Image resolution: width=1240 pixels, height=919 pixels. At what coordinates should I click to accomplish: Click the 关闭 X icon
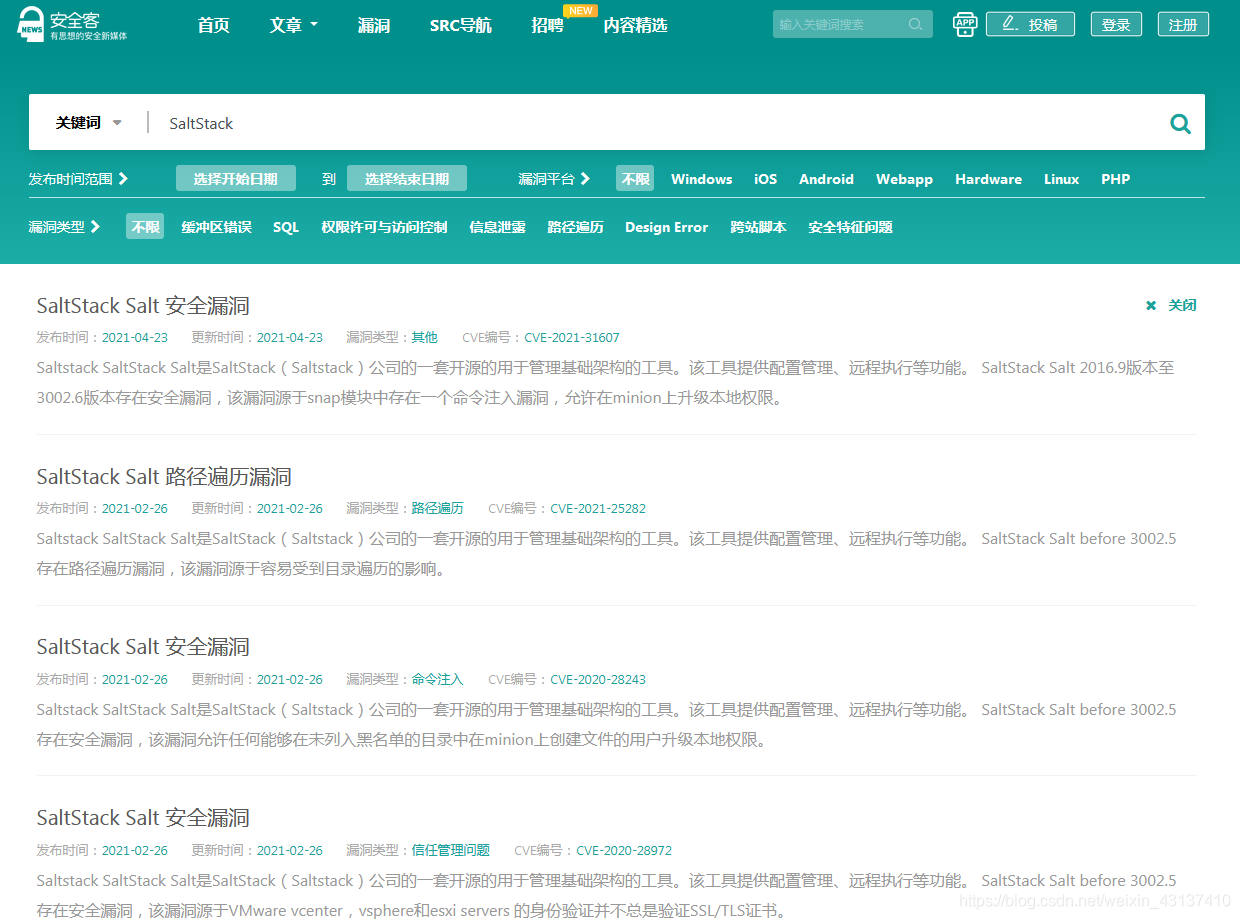(1151, 306)
